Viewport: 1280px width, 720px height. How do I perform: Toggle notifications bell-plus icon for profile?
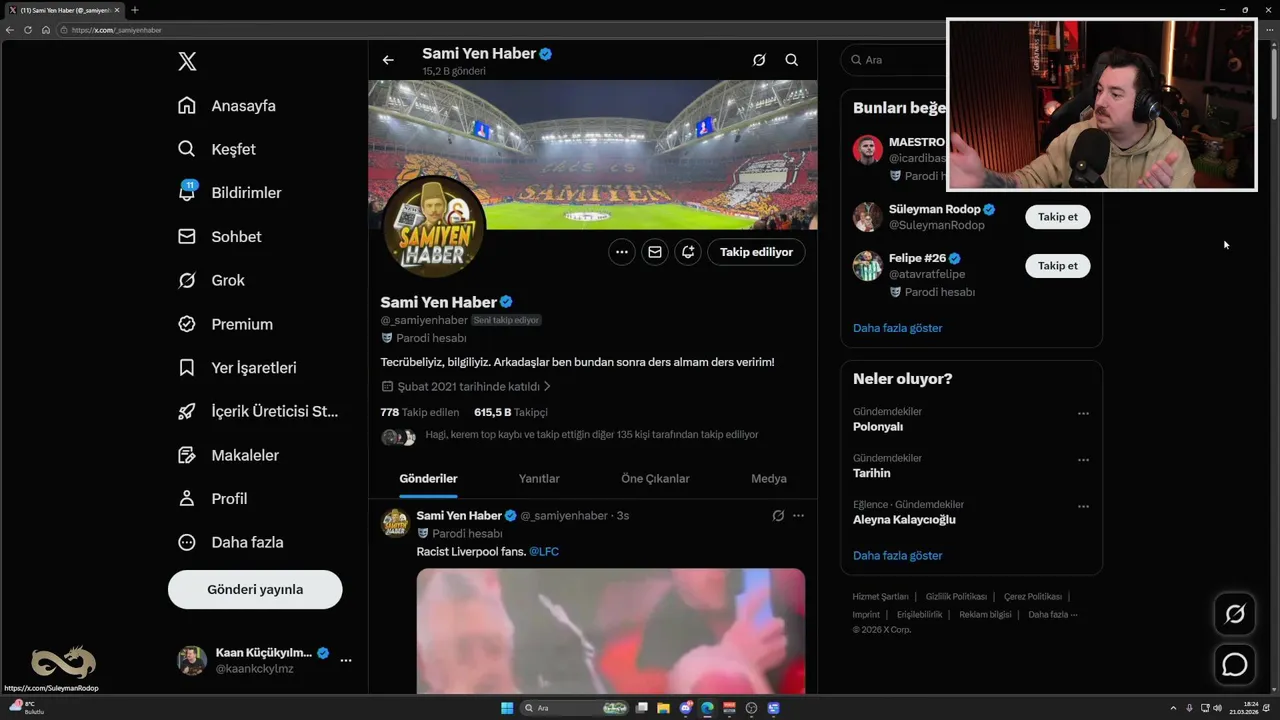click(x=688, y=252)
